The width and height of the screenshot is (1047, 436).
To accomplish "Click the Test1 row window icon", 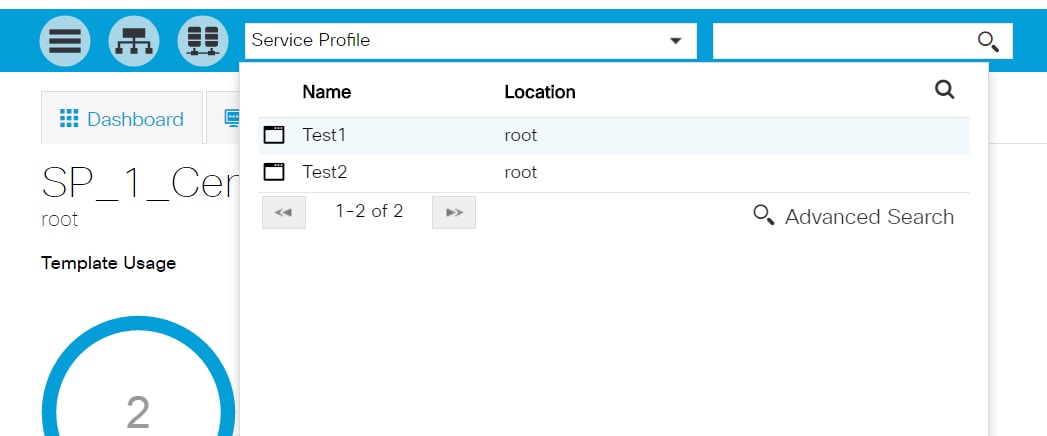I will (x=274, y=135).
